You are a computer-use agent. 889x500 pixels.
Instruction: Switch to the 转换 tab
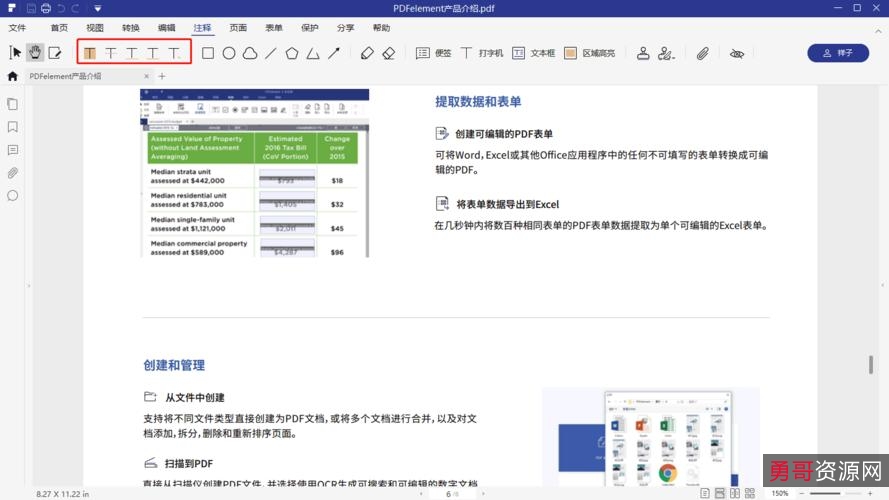pyautogui.click(x=130, y=28)
